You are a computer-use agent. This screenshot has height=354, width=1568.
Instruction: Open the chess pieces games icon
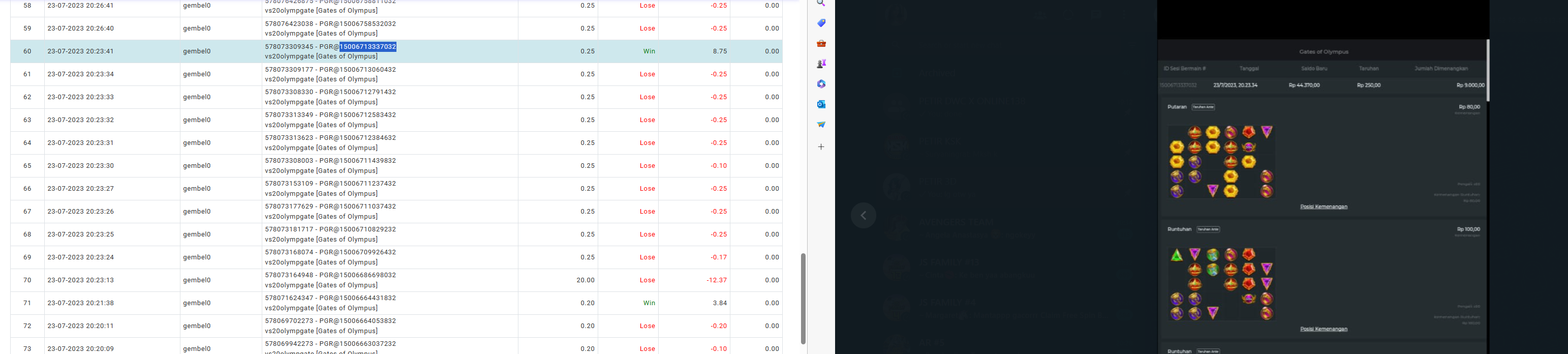coord(821,64)
